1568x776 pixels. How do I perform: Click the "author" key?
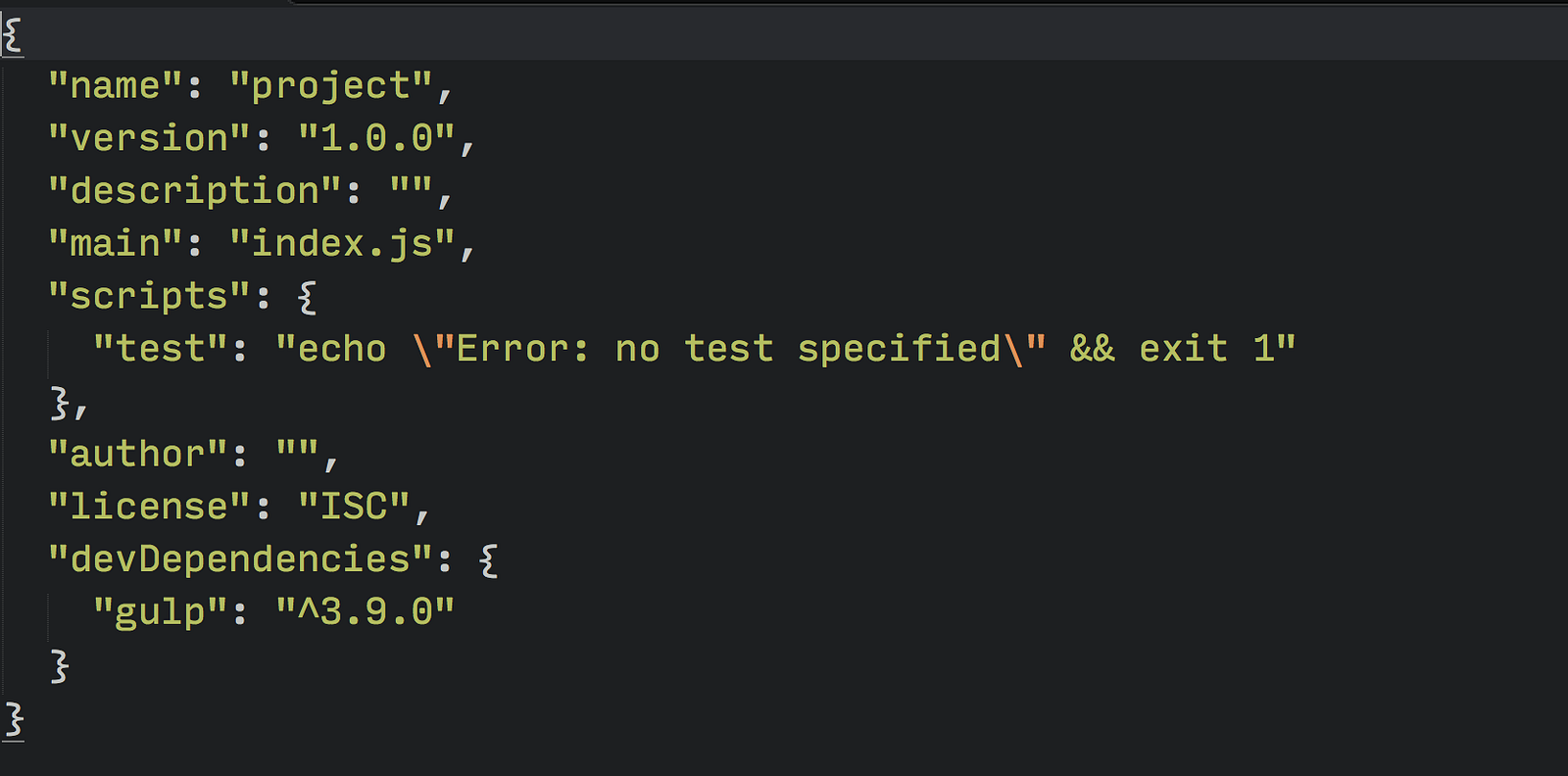[137, 455]
